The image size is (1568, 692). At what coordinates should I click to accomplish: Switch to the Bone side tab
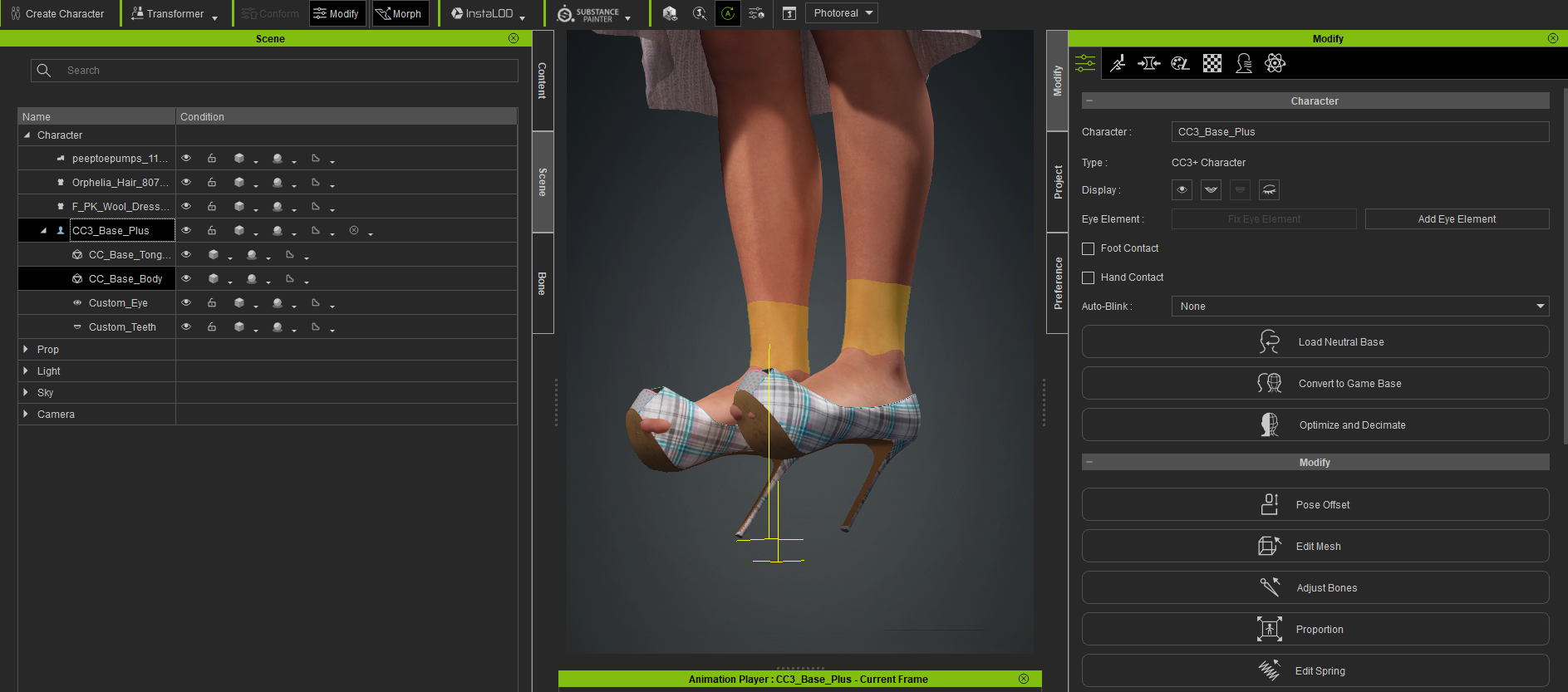[543, 283]
